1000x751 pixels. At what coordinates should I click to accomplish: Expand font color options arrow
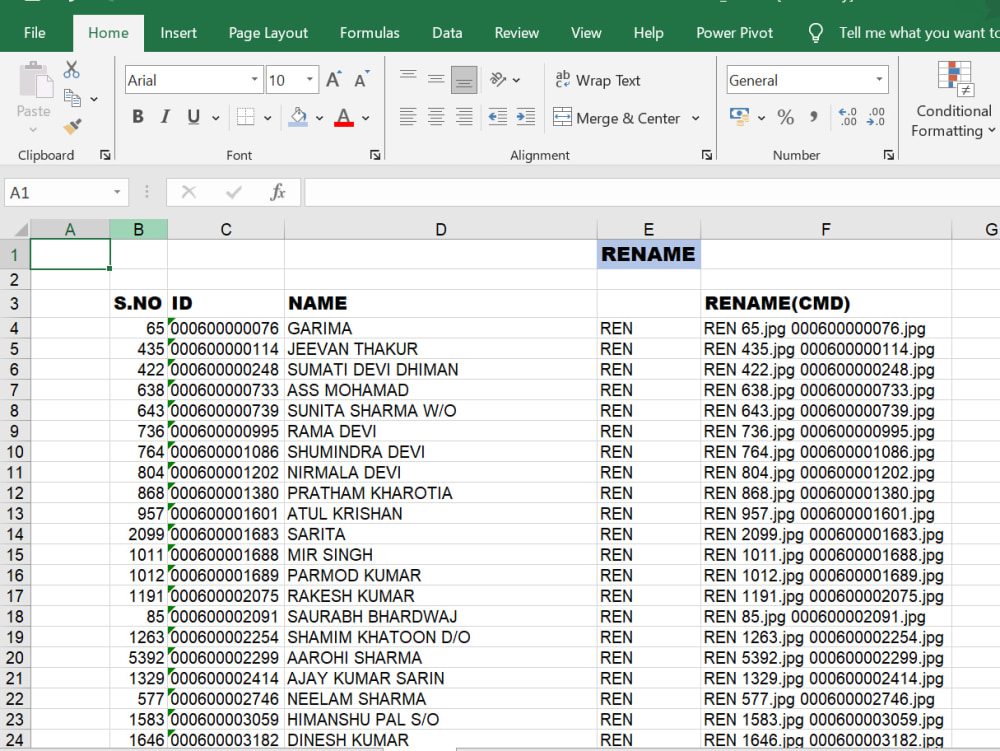coord(365,117)
